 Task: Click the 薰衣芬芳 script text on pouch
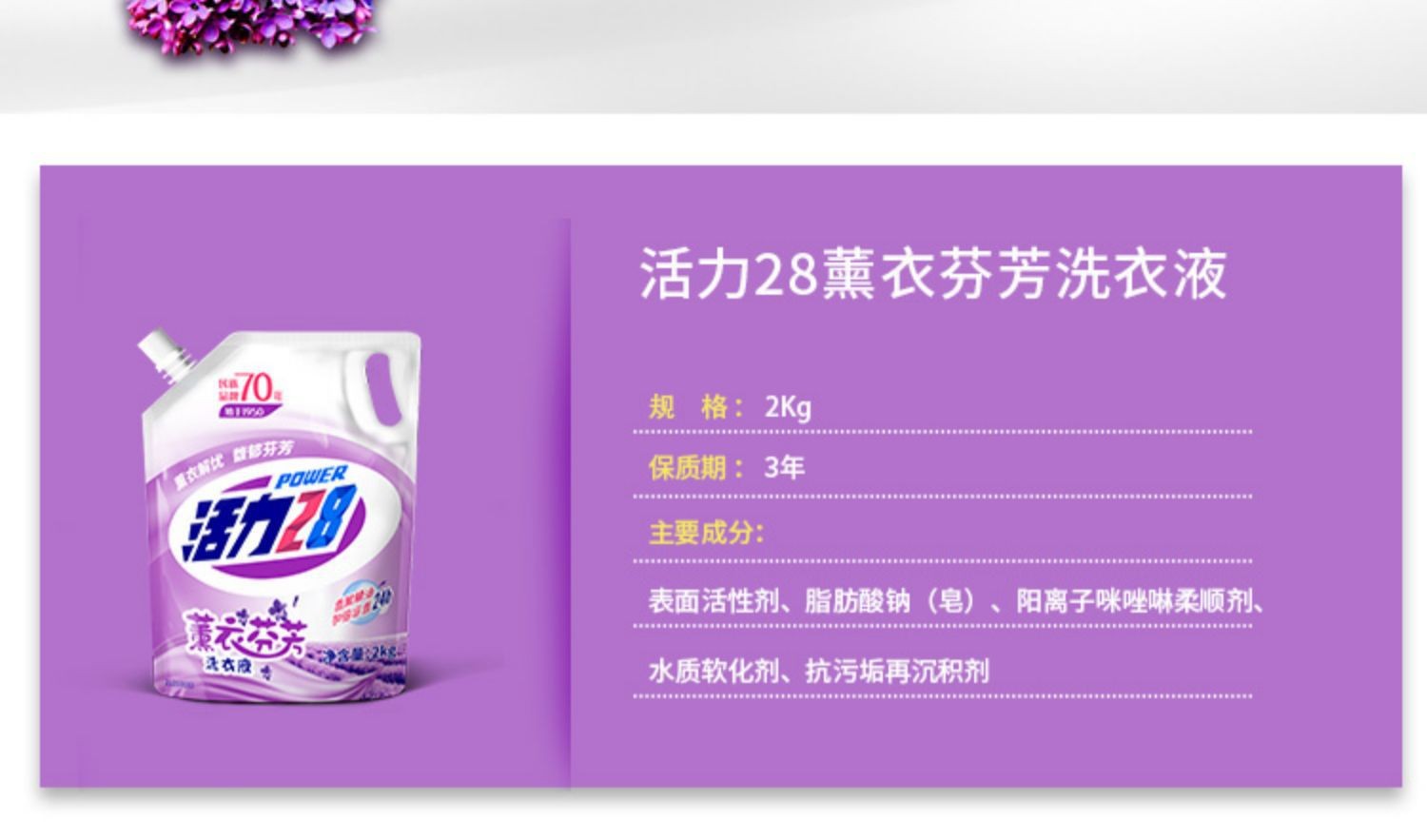click(244, 629)
